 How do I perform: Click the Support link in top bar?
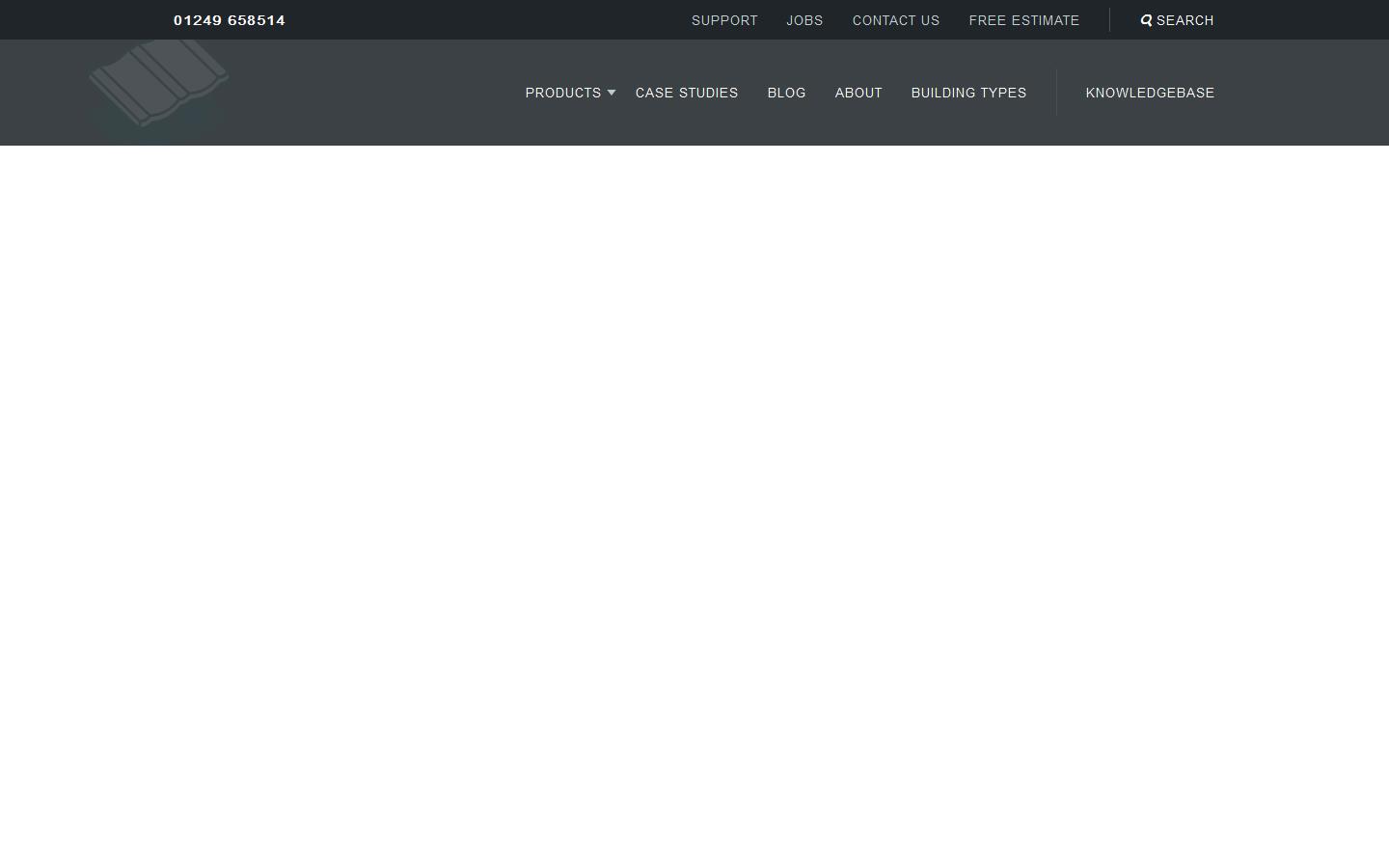click(724, 20)
